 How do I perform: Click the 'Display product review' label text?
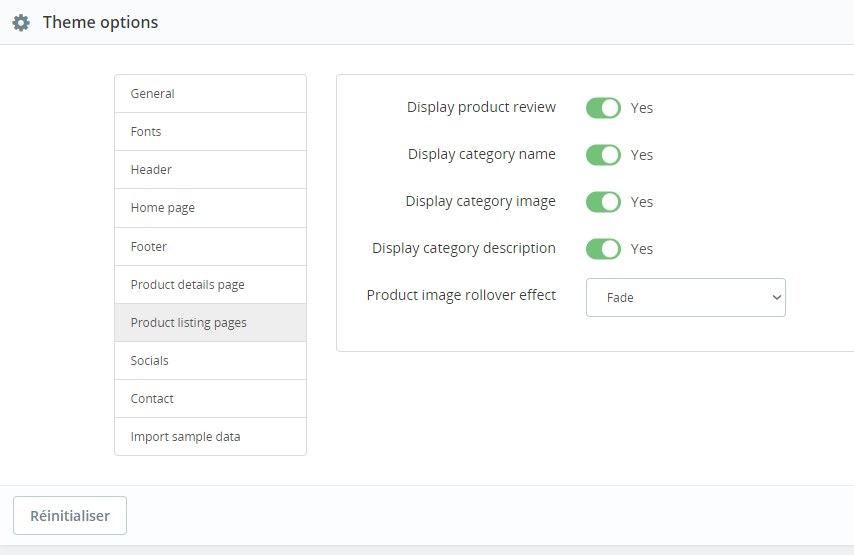(481, 107)
